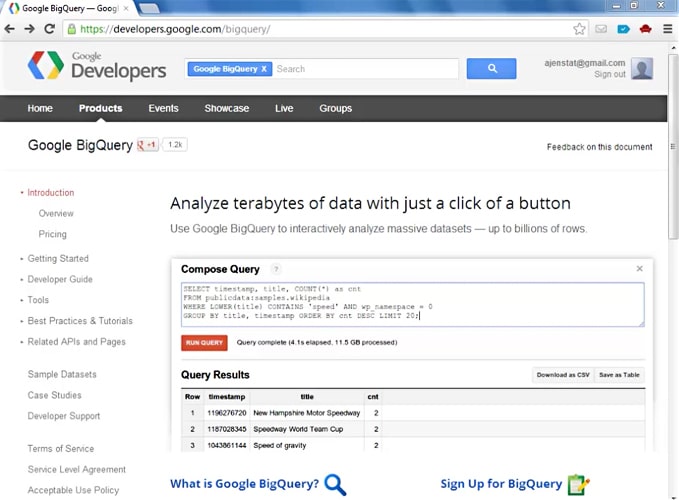Image resolution: width=679 pixels, height=500 pixels.
Task: Click the blue search magnifier button
Action: tap(491, 68)
